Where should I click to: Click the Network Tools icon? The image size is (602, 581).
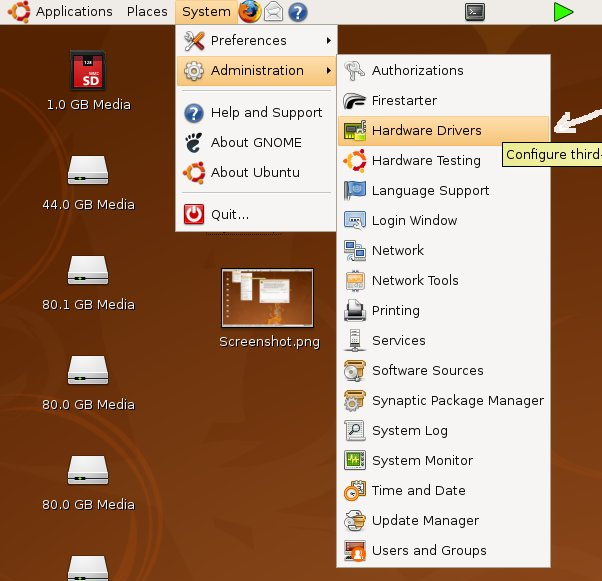tap(354, 281)
